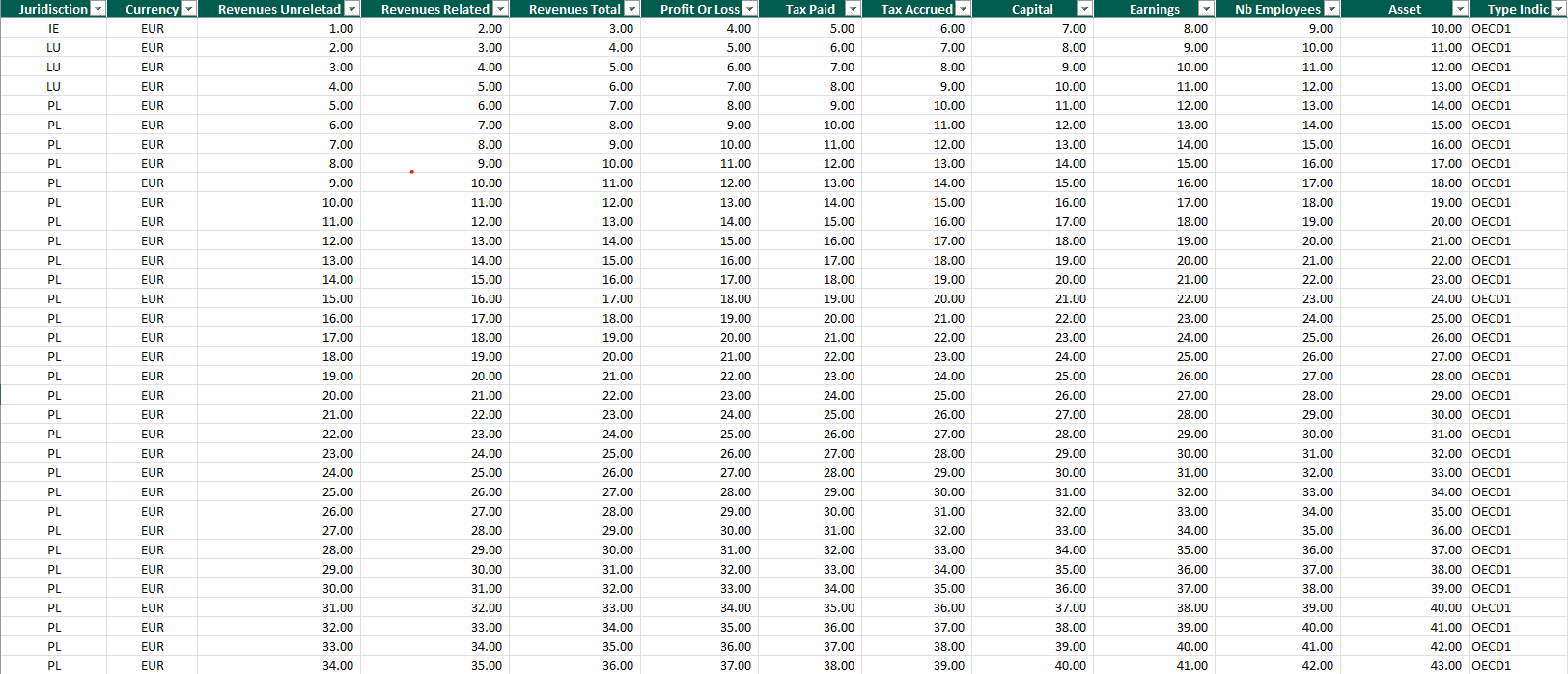The width and height of the screenshot is (1568, 674).
Task: Open the Revenues Total filter dropdown
Action: point(631,9)
